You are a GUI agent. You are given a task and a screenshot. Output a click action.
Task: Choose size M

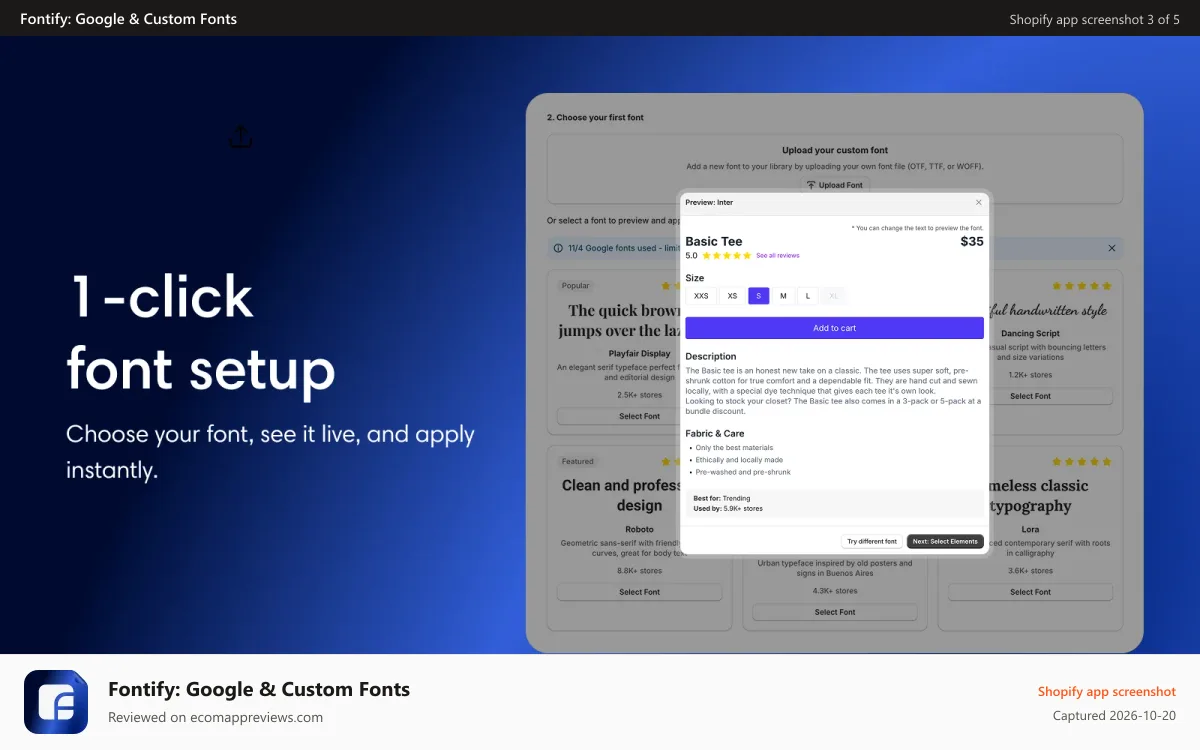[783, 296]
